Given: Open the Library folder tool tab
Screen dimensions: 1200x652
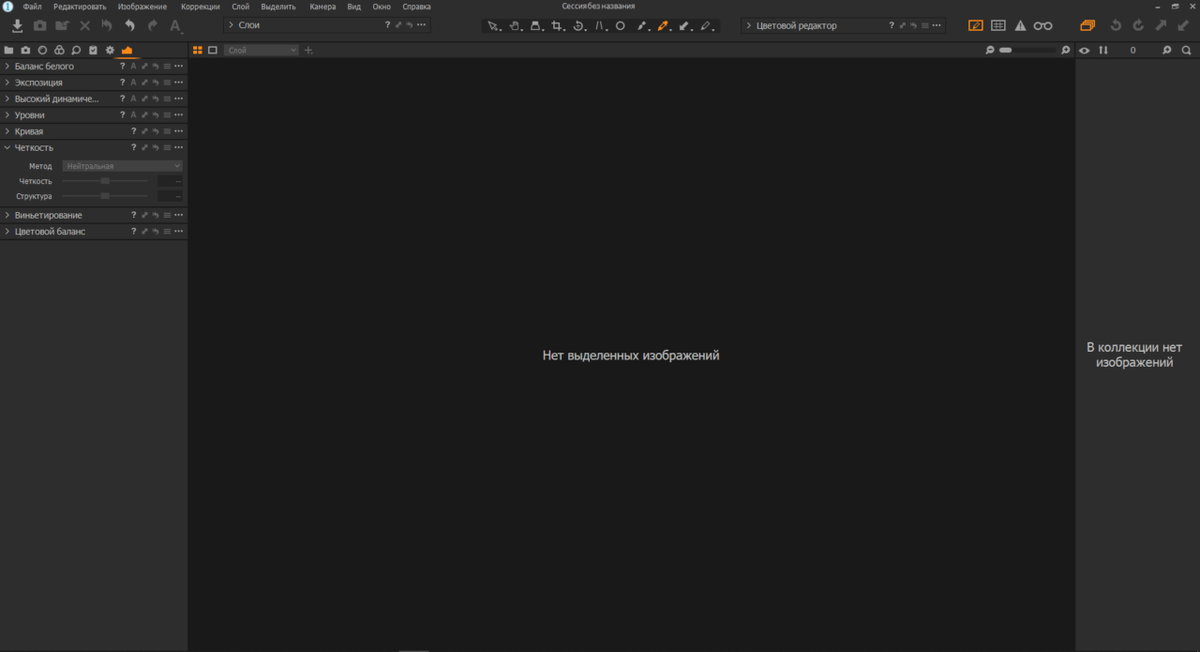Looking at the screenshot, I should [9, 50].
